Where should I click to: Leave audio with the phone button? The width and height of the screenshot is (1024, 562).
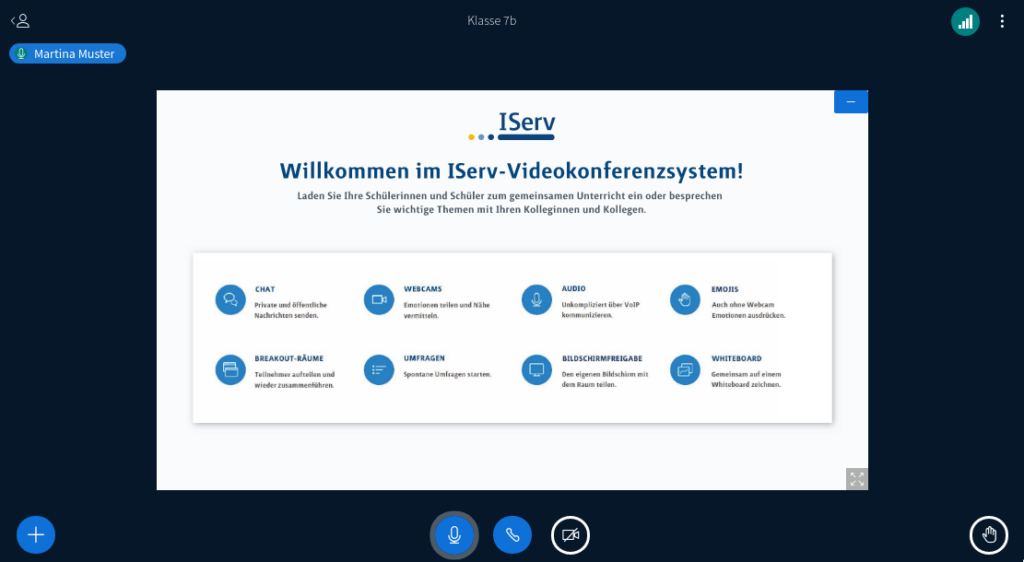click(x=512, y=535)
